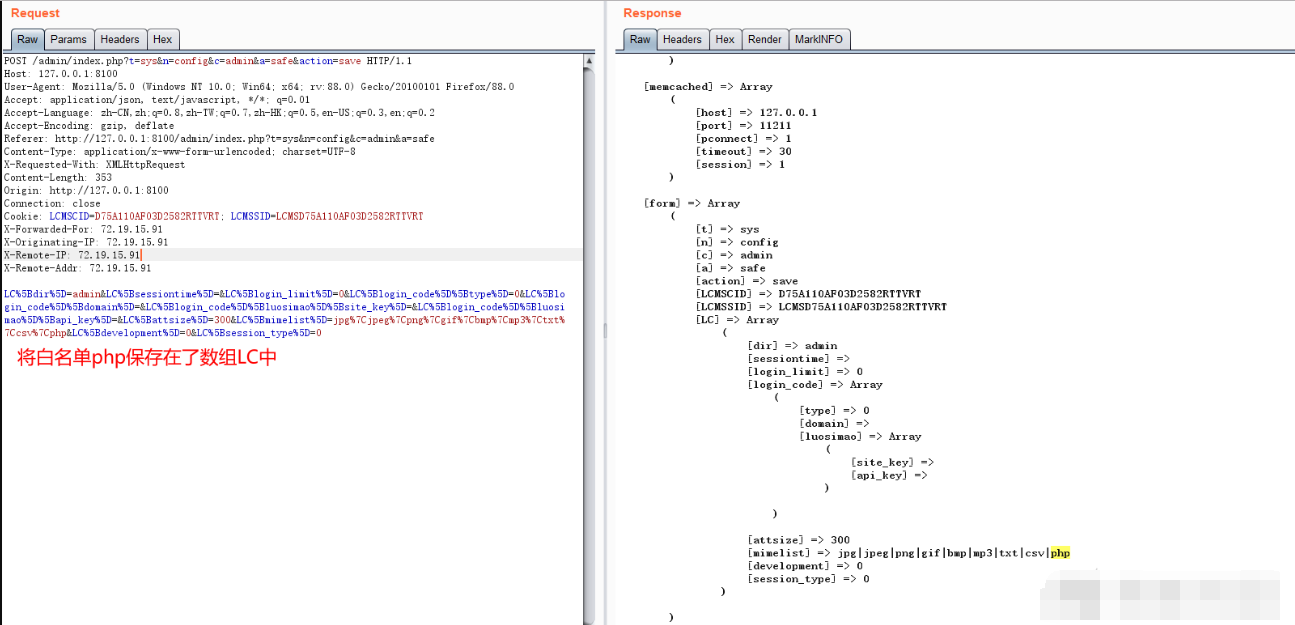Image resolution: width=1295 pixels, height=625 pixels.
Task: Click the [pconnect] => 1 line
Action: [743, 139]
